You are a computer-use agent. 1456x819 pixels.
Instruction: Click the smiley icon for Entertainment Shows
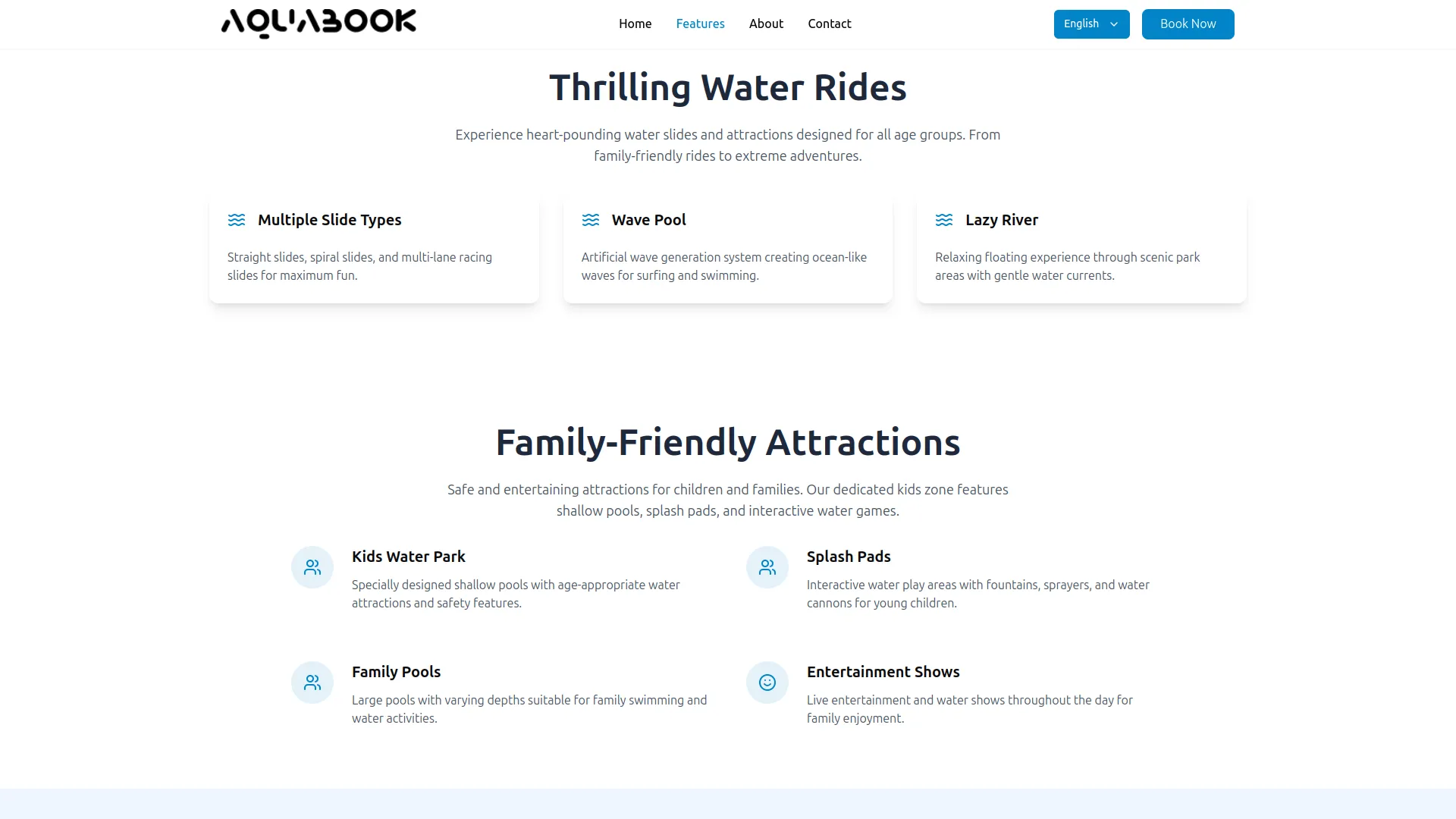(767, 682)
